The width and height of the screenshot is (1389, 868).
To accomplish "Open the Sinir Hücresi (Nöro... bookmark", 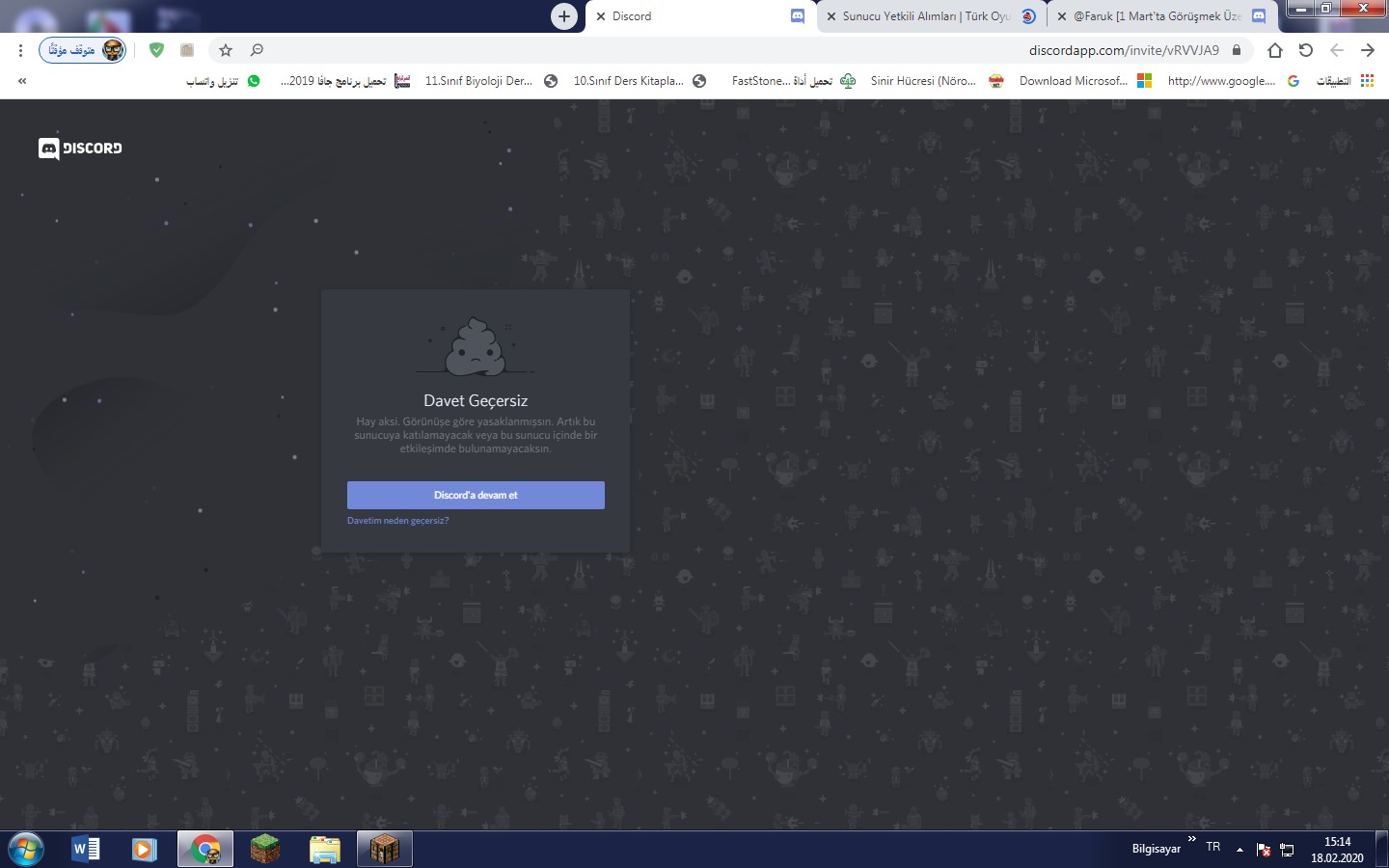I will click(x=938, y=81).
